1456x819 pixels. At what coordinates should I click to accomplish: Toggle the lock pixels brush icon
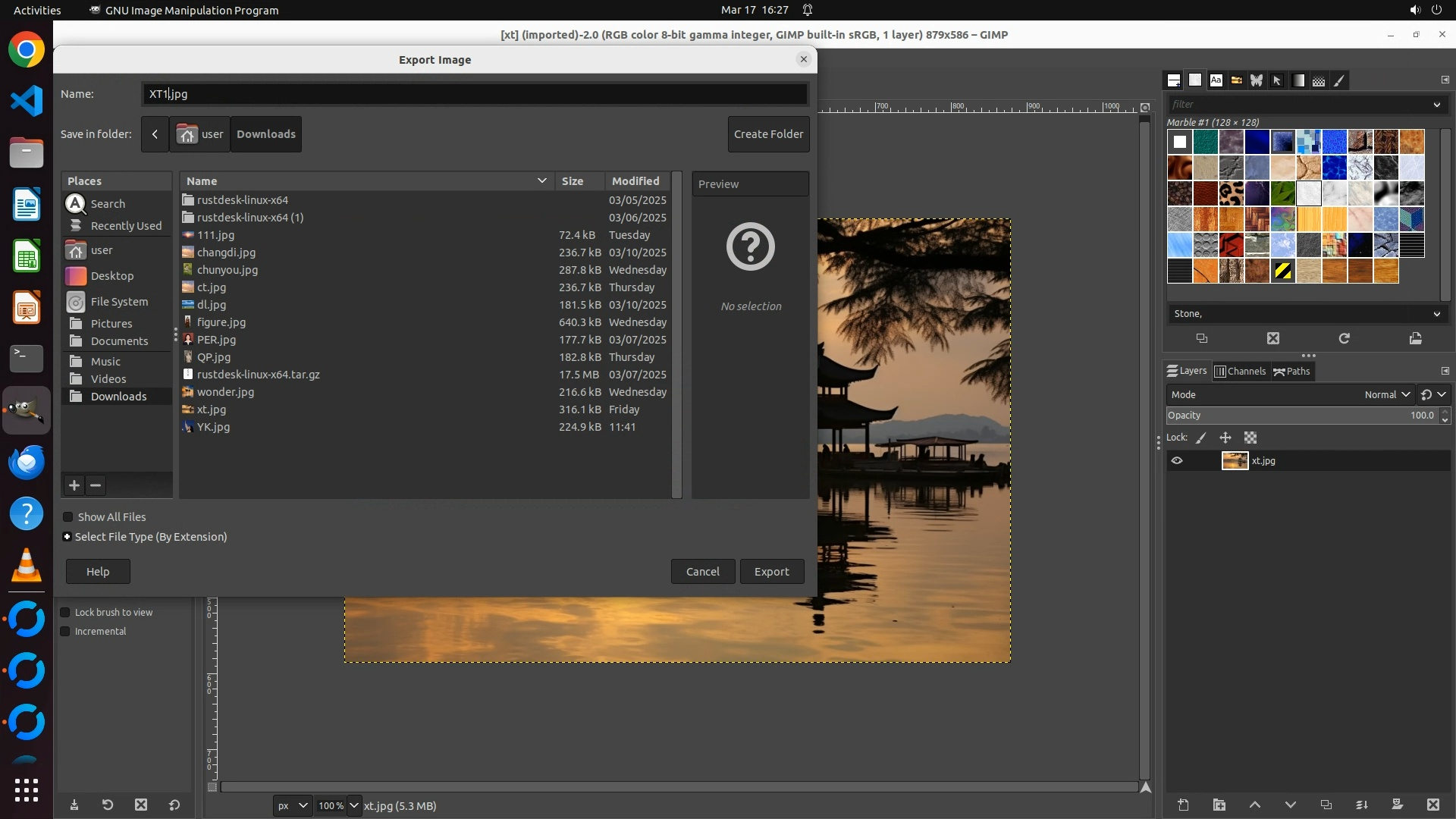1201,438
